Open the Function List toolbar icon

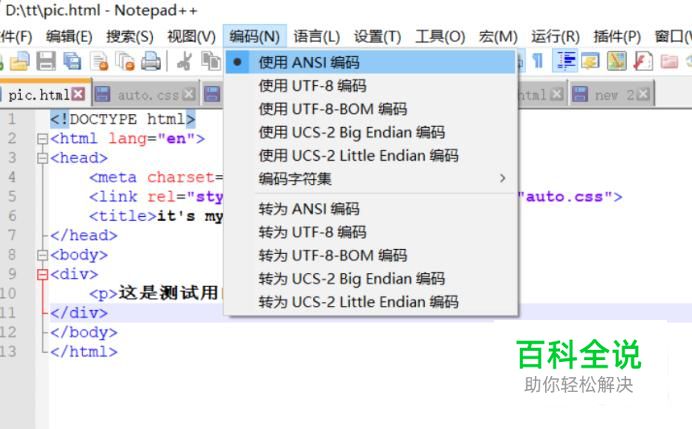tap(643, 61)
